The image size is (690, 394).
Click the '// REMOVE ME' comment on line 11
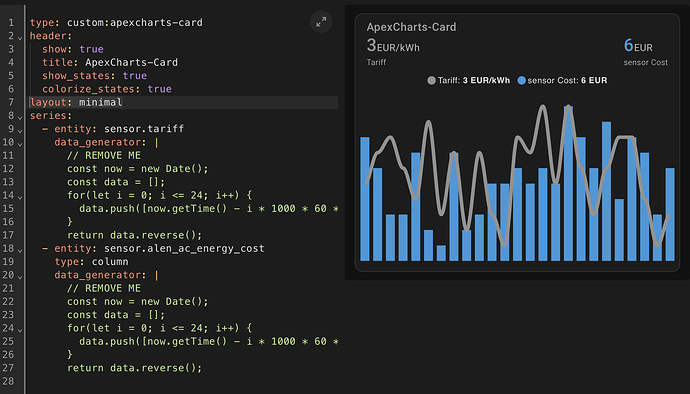point(104,155)
